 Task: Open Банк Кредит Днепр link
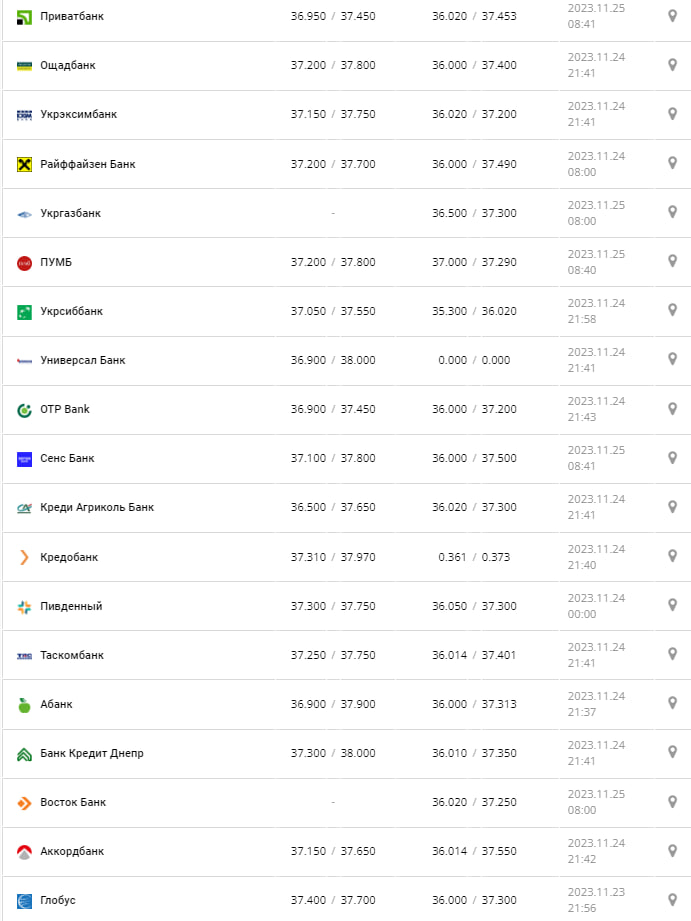[x=92, y=754]
